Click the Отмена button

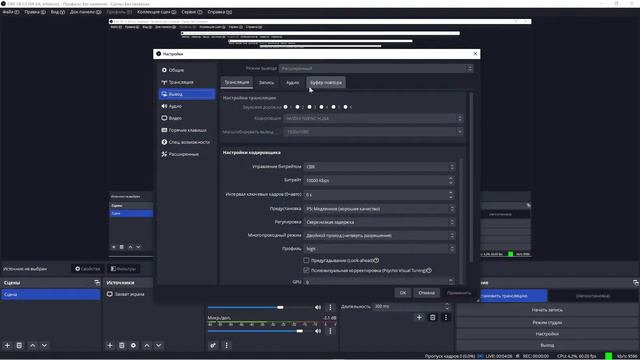(426, 293)
